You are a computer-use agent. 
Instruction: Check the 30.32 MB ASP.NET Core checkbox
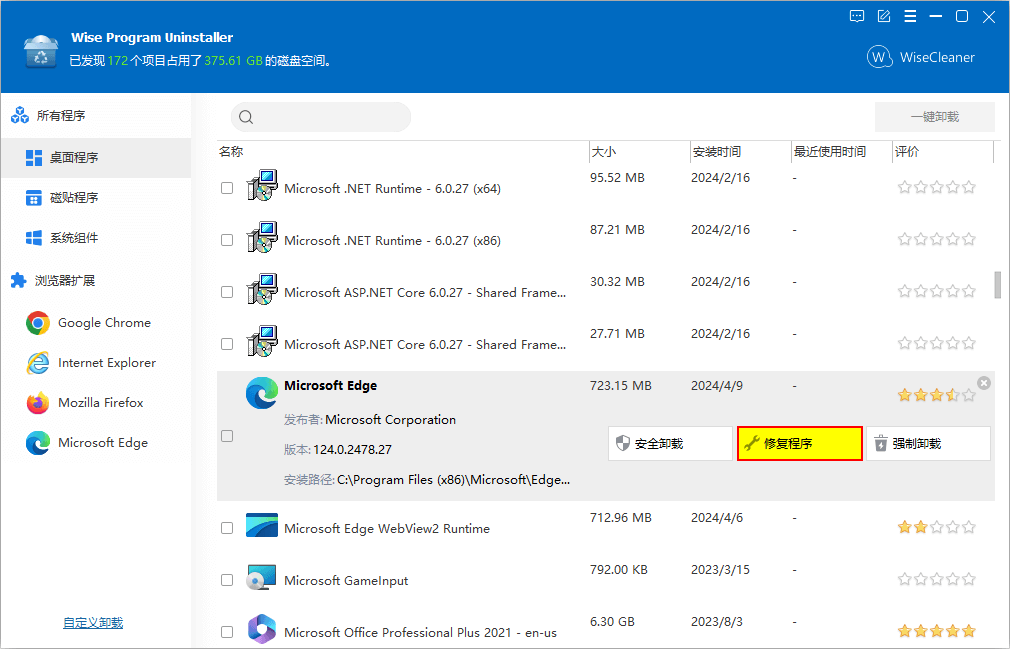pos(227,292)
